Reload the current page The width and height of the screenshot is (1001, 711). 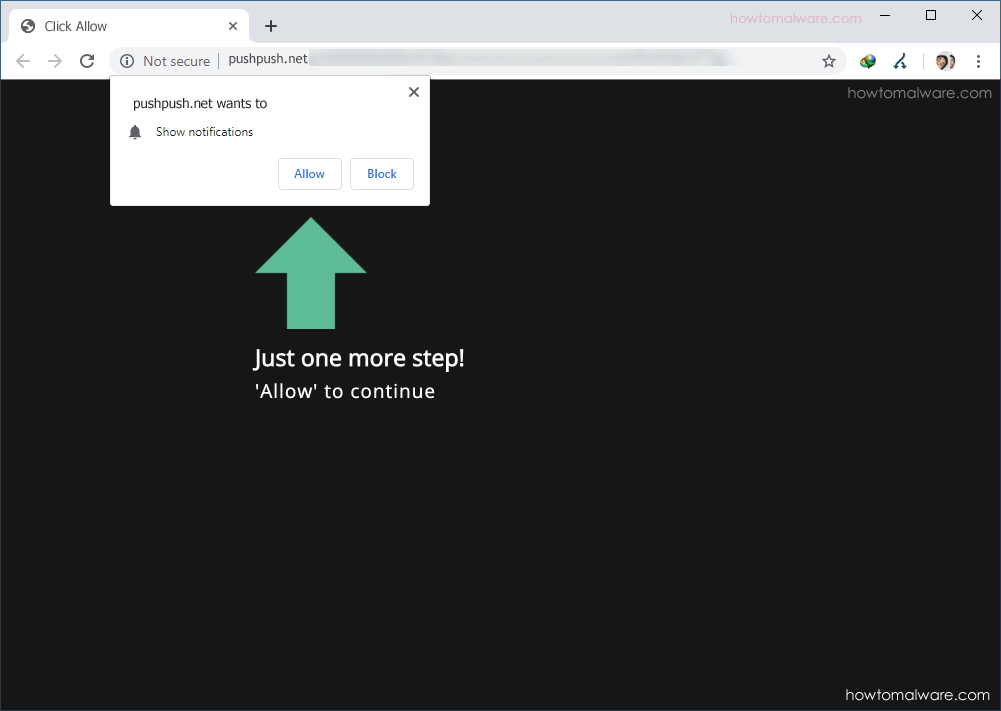coord(87,60)
